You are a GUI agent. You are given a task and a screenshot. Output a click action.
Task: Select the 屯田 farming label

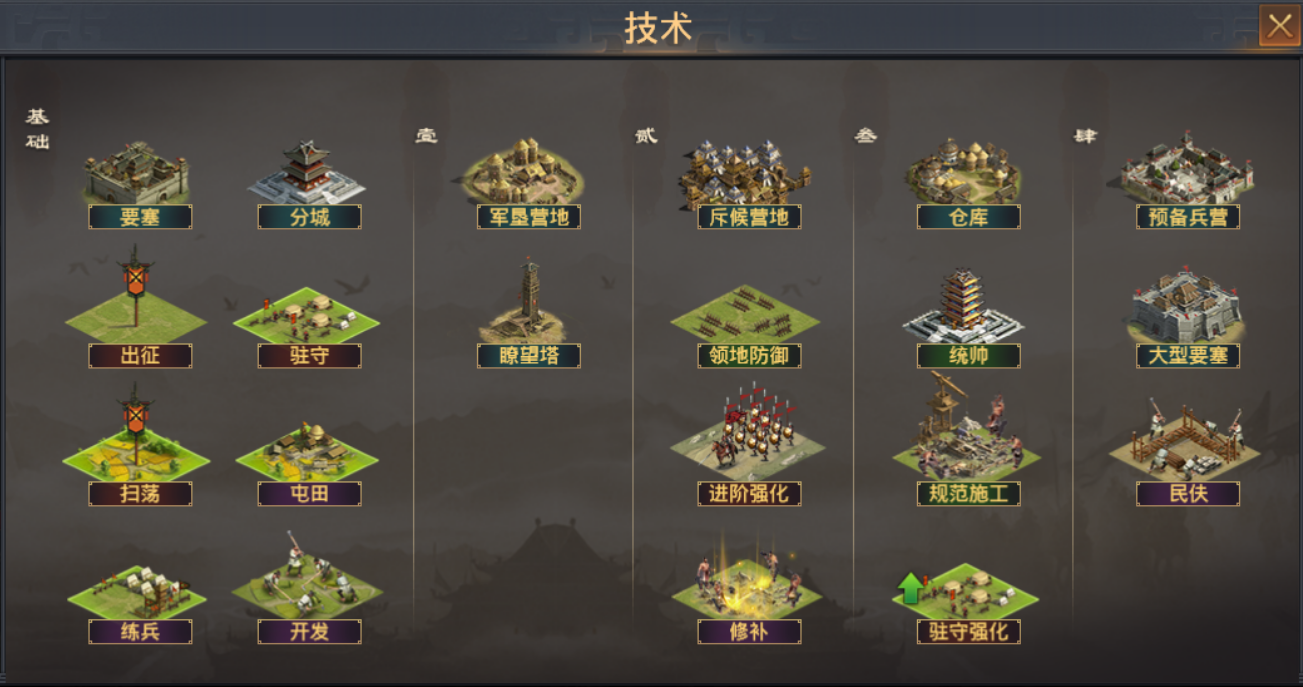[309, 494]
